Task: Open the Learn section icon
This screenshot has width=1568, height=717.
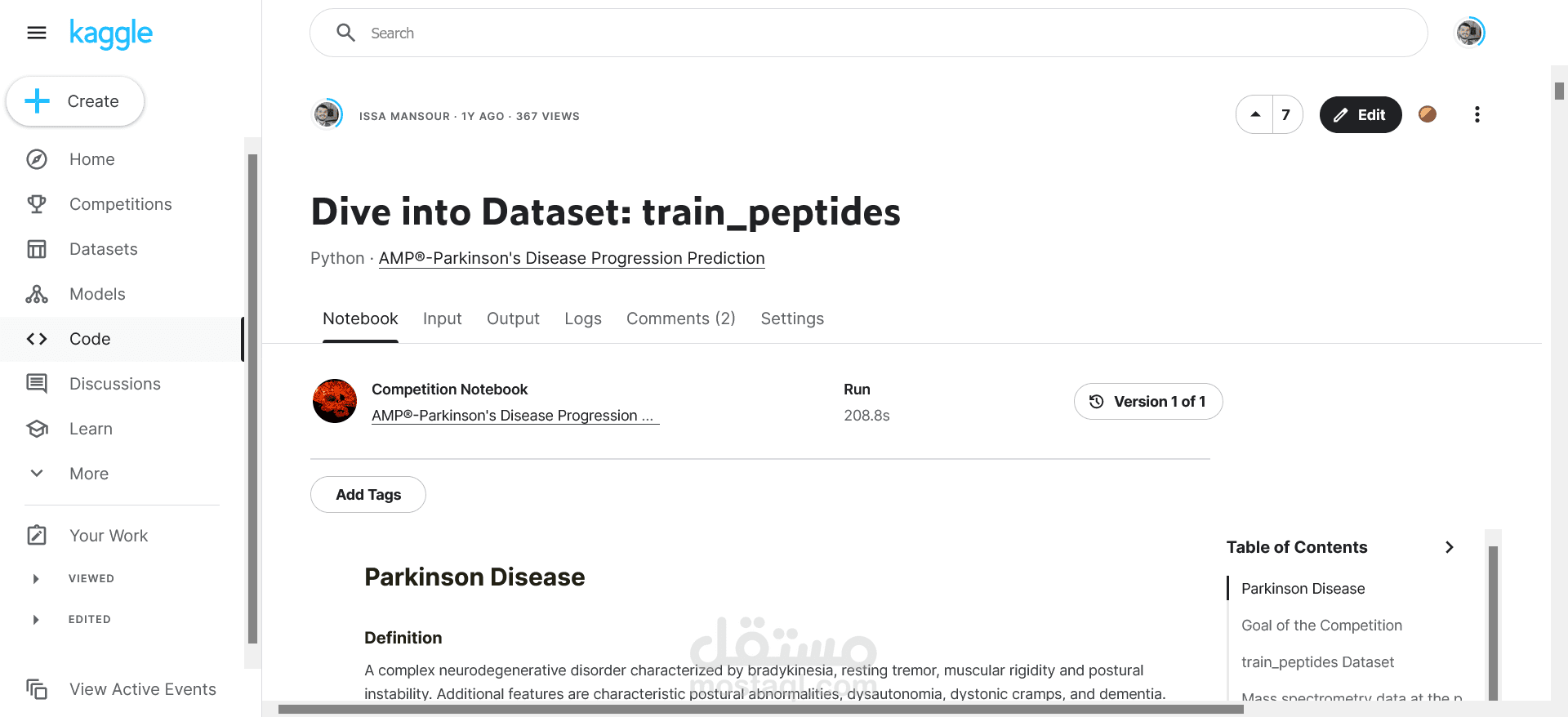Action: (37, 428)
